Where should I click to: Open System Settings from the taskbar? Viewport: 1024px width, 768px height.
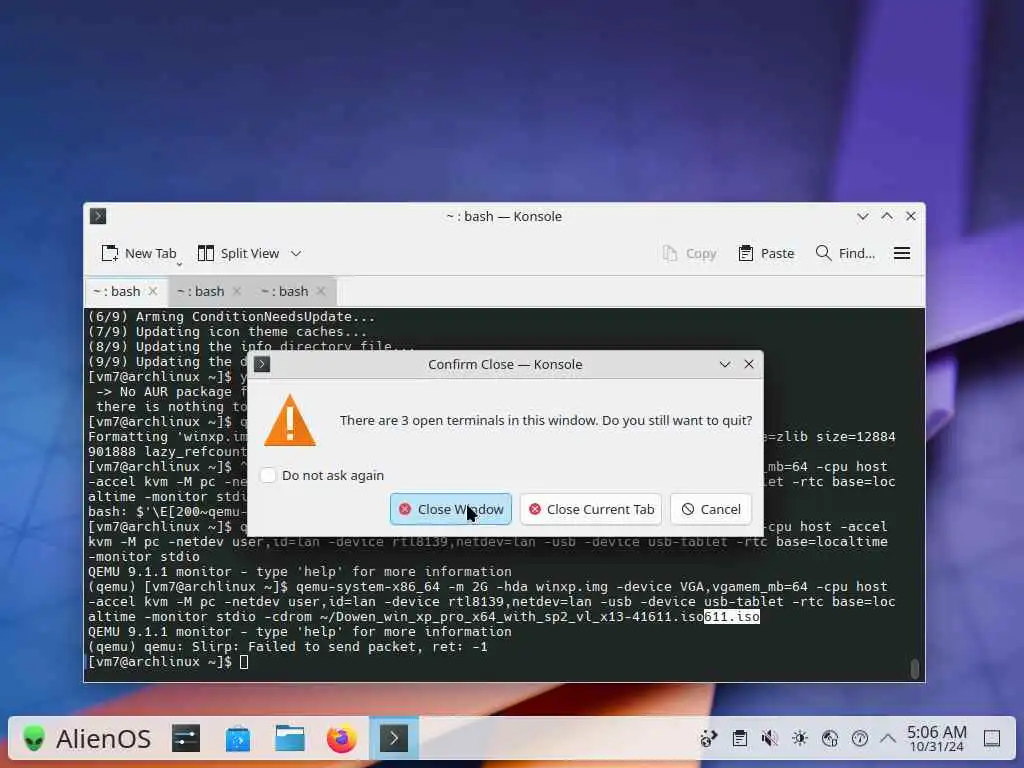186,739
